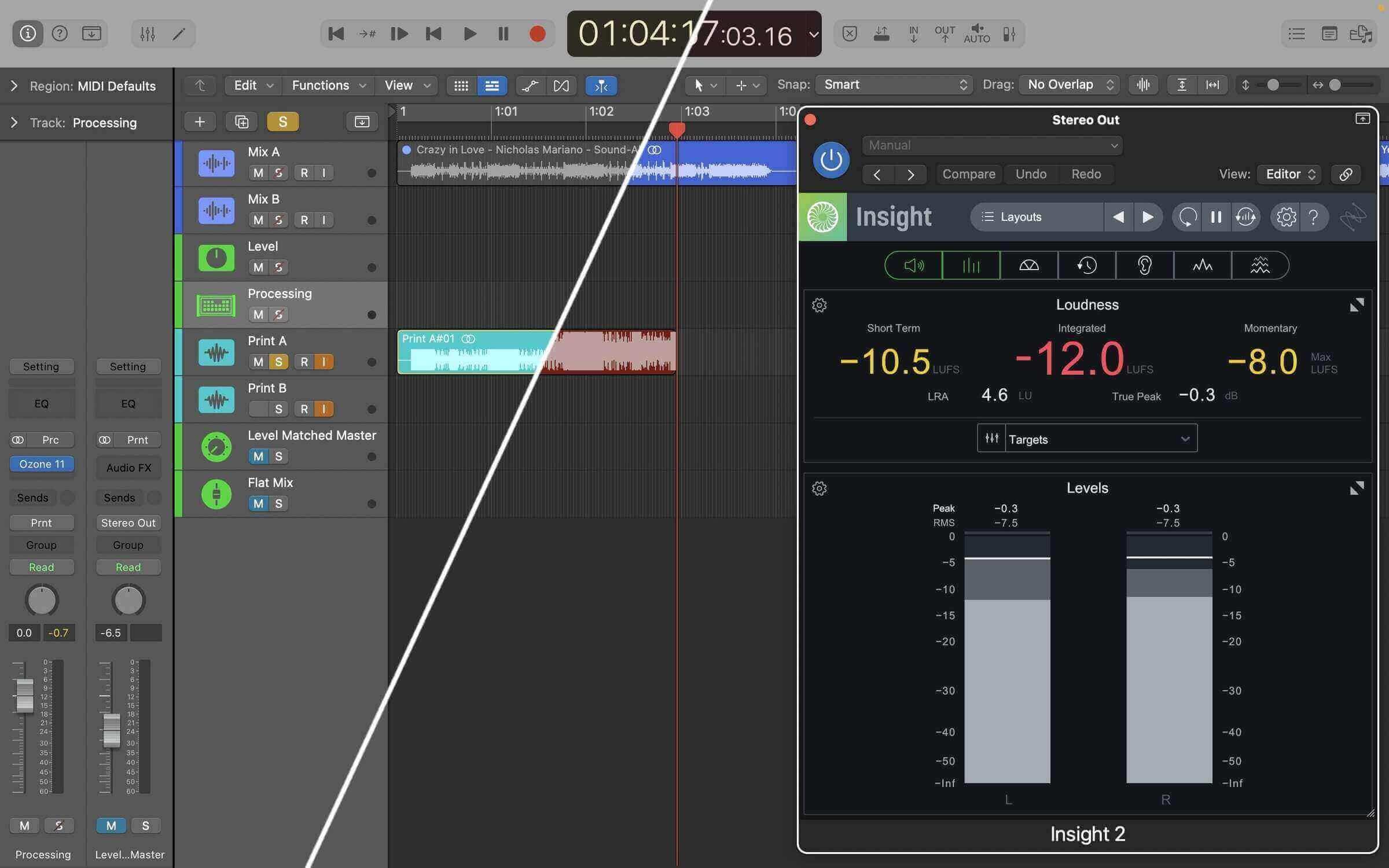Image resolution: width=1389 pixels, height=868 pixels.
Task: Open the Note Pads button
Action: point(1329,34)
